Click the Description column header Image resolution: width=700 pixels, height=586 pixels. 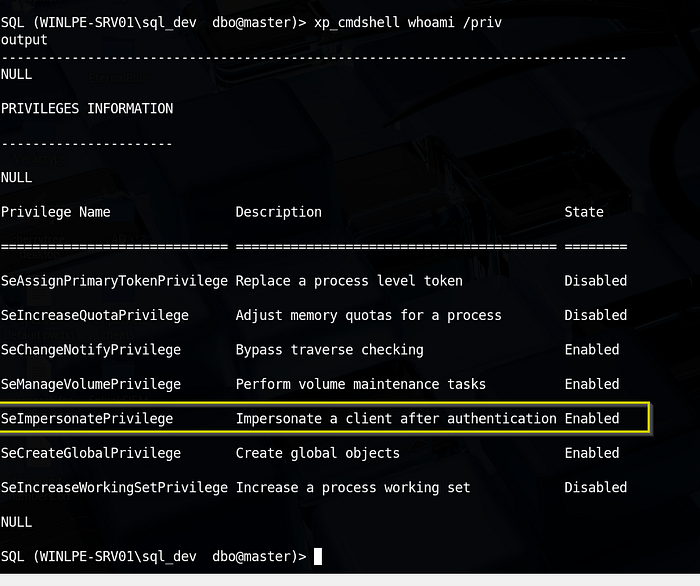tap(279, 212)
